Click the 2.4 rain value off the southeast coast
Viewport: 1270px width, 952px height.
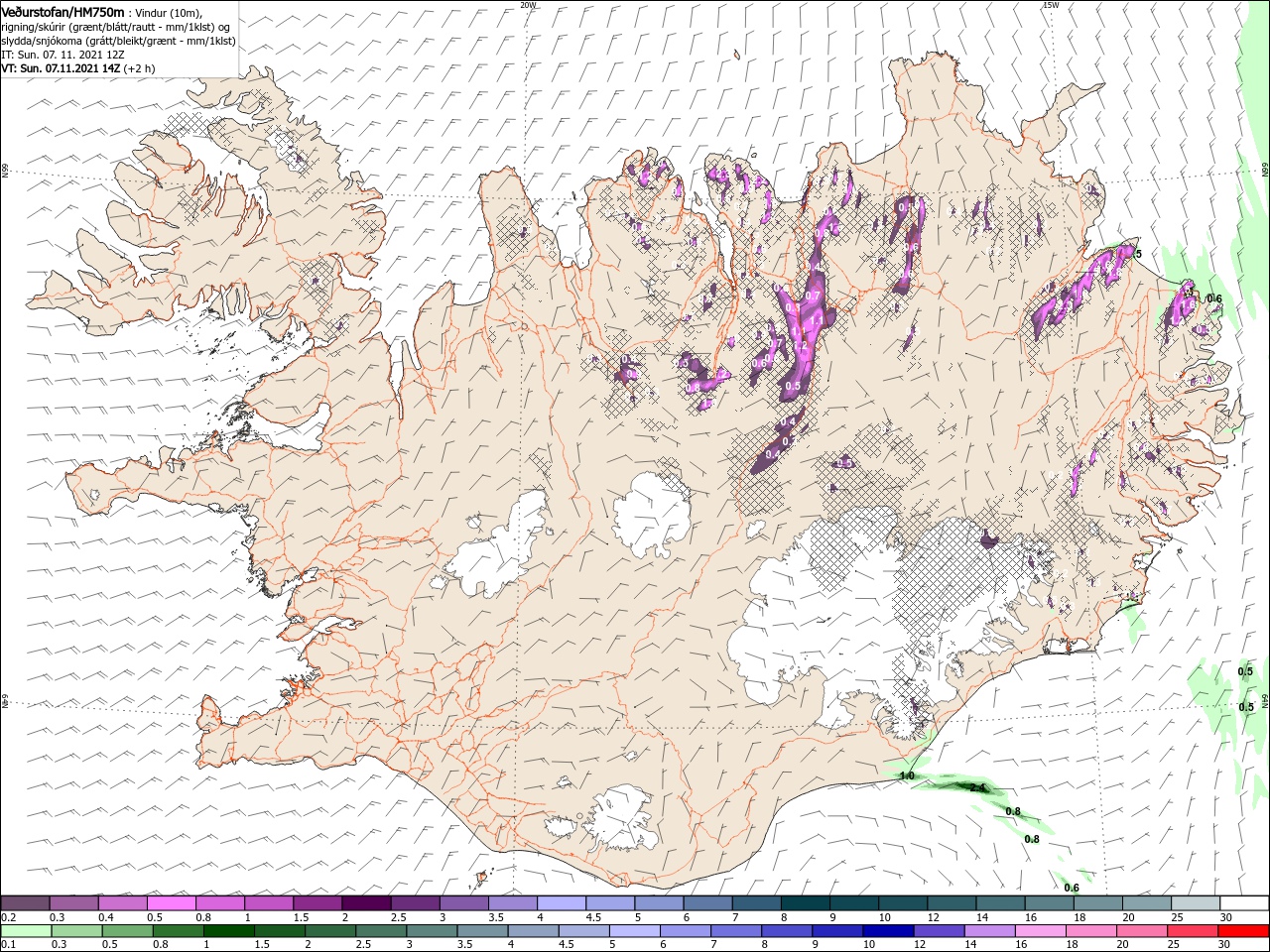coord(977,788)
